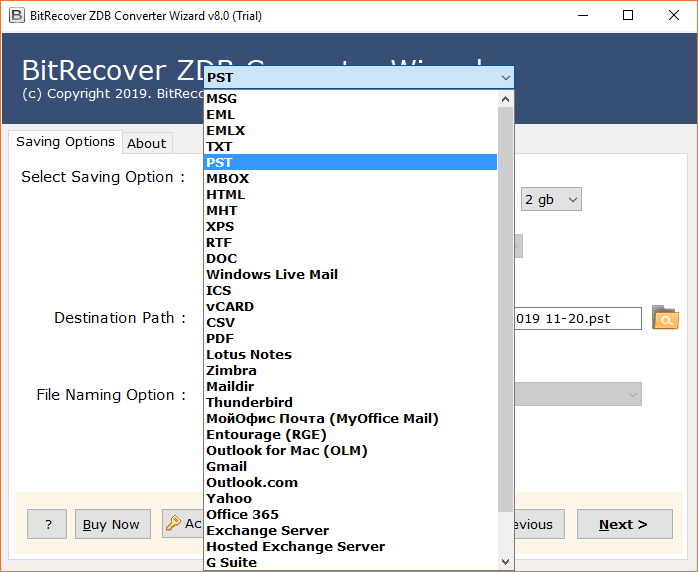Screen dimensions: 698x572
Task: Select the highlighted PST option
Action: click(x=350, y=162)
